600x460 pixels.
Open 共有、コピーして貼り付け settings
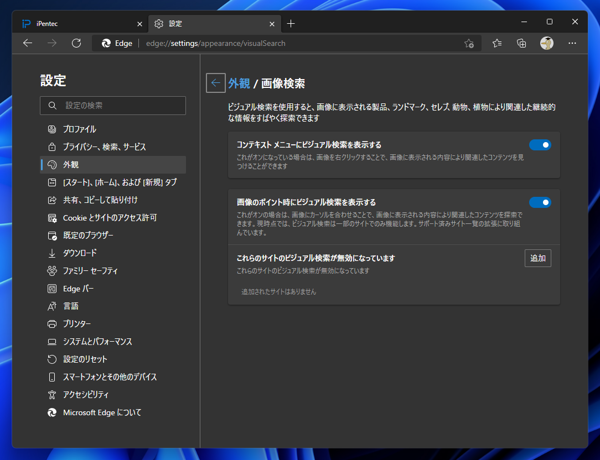[x=113, y=200]
